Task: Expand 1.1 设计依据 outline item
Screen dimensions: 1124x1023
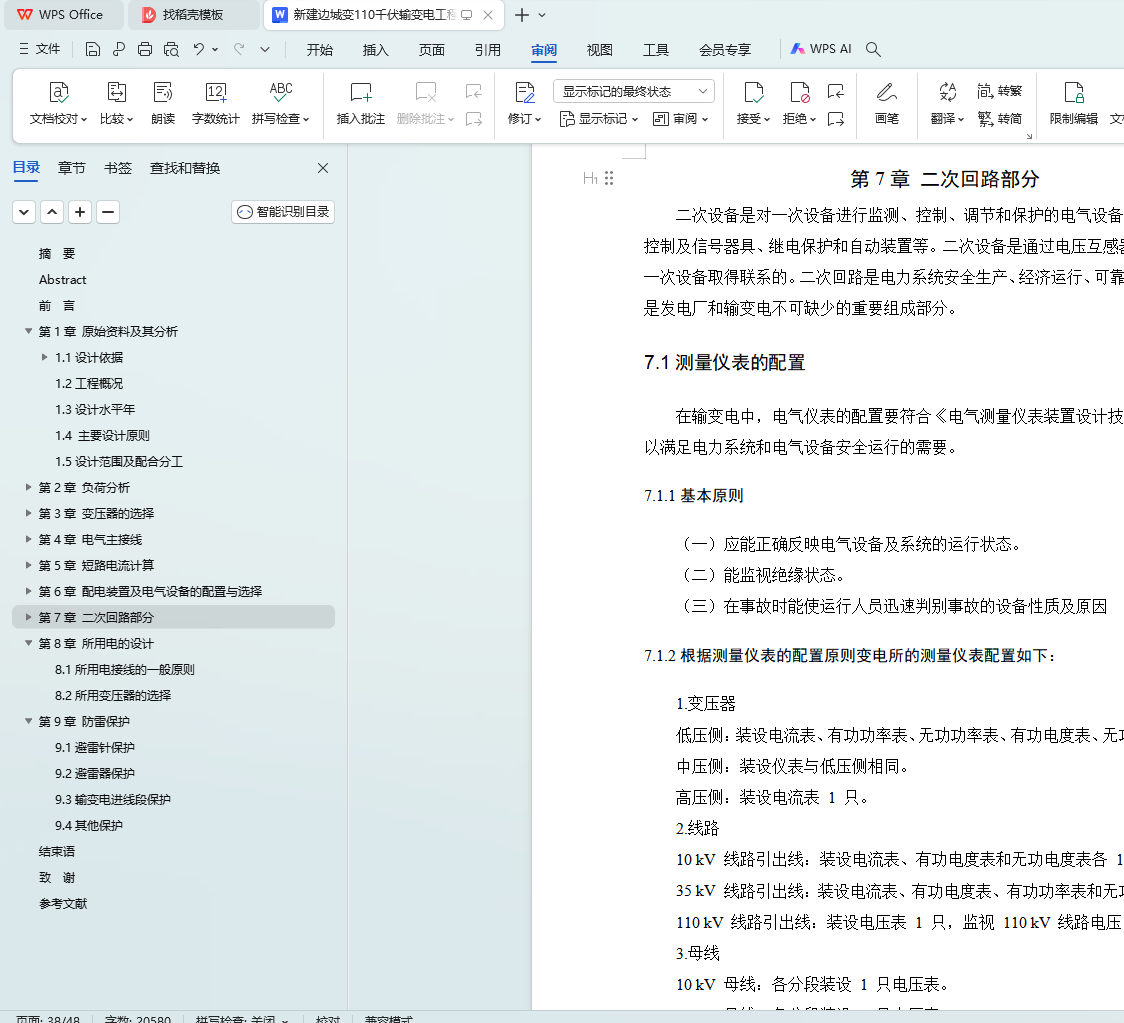Action: pos(44,357)
